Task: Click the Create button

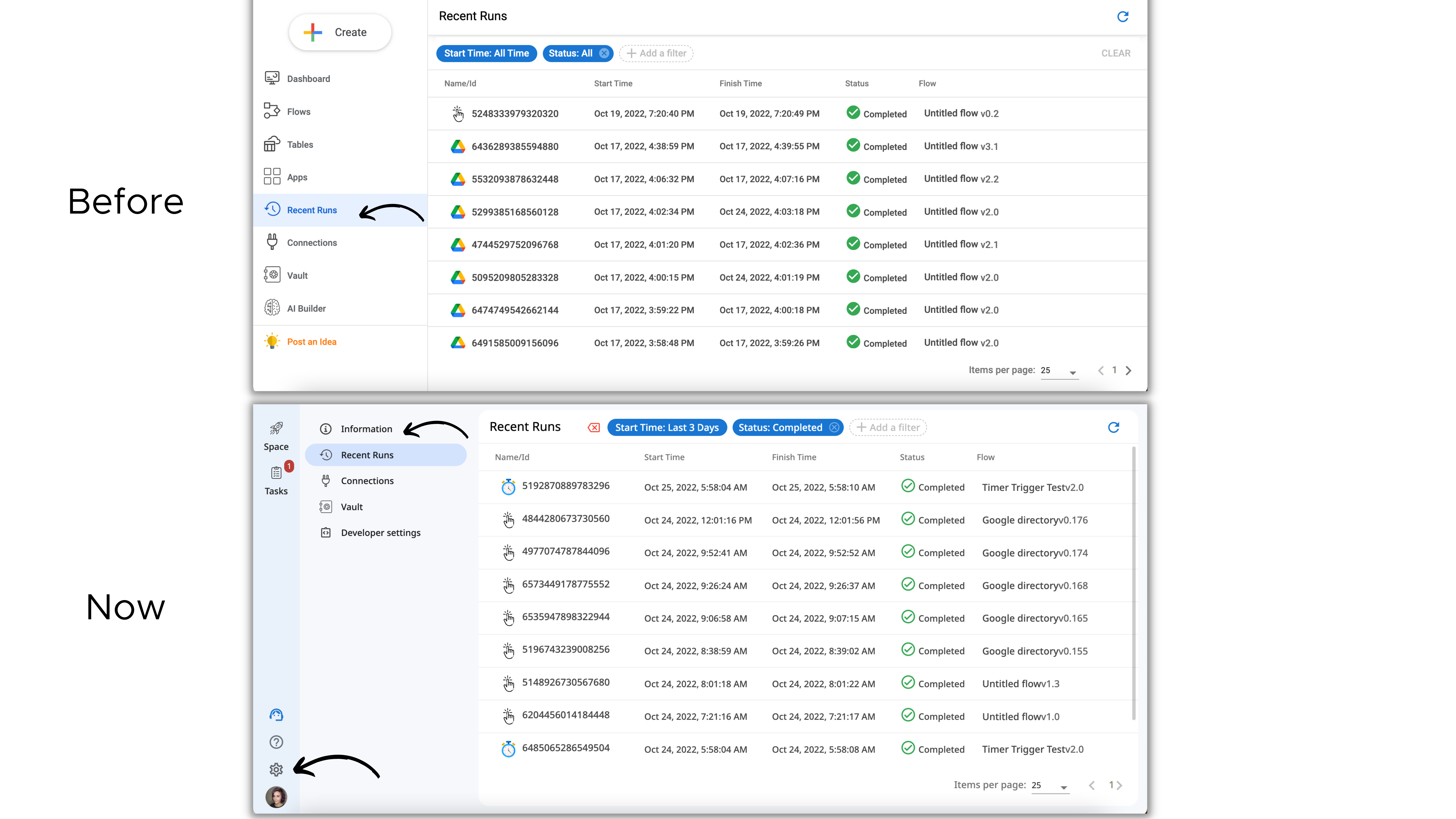Action: click(340, 32)
